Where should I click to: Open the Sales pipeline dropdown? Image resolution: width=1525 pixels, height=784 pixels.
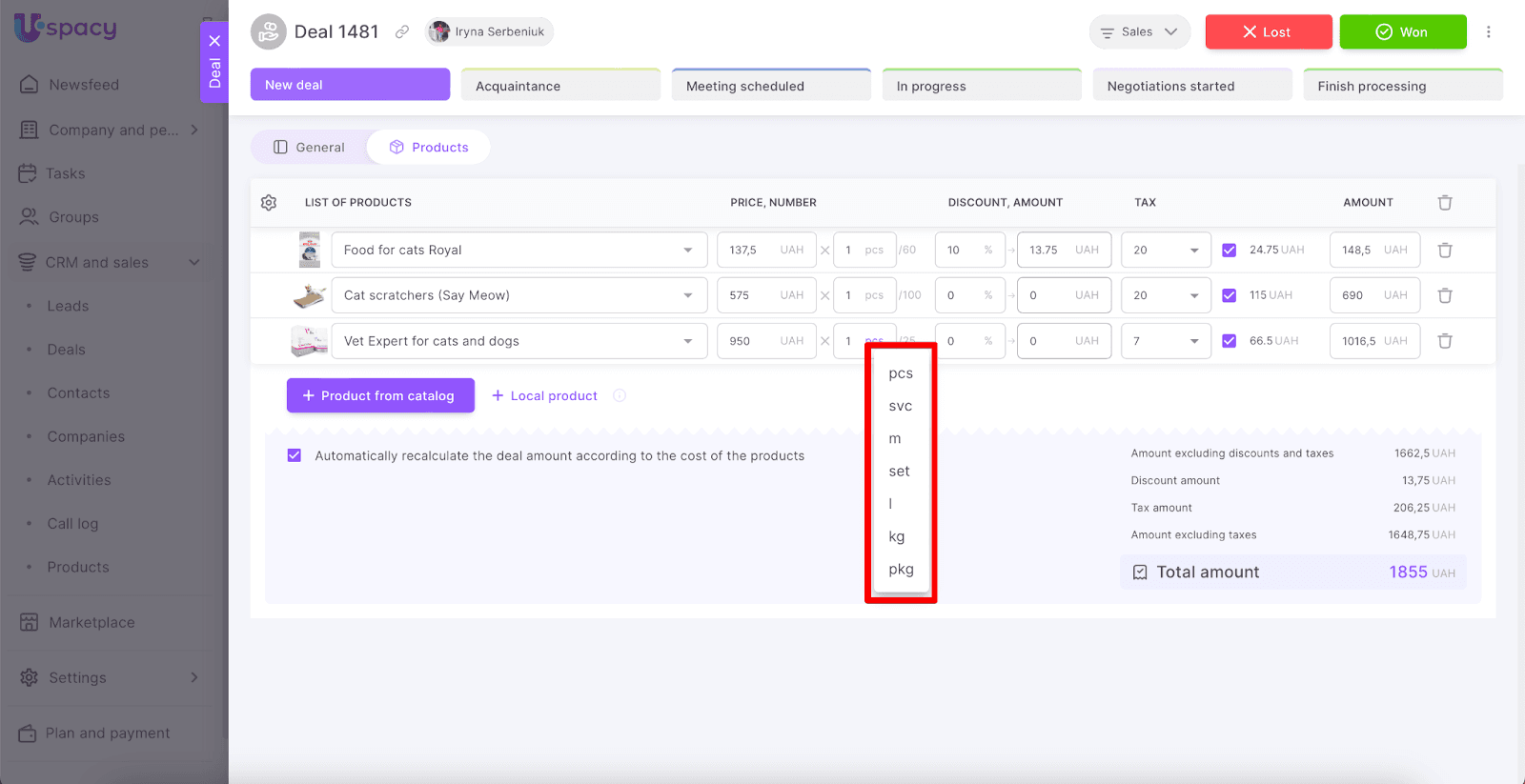1139,32
